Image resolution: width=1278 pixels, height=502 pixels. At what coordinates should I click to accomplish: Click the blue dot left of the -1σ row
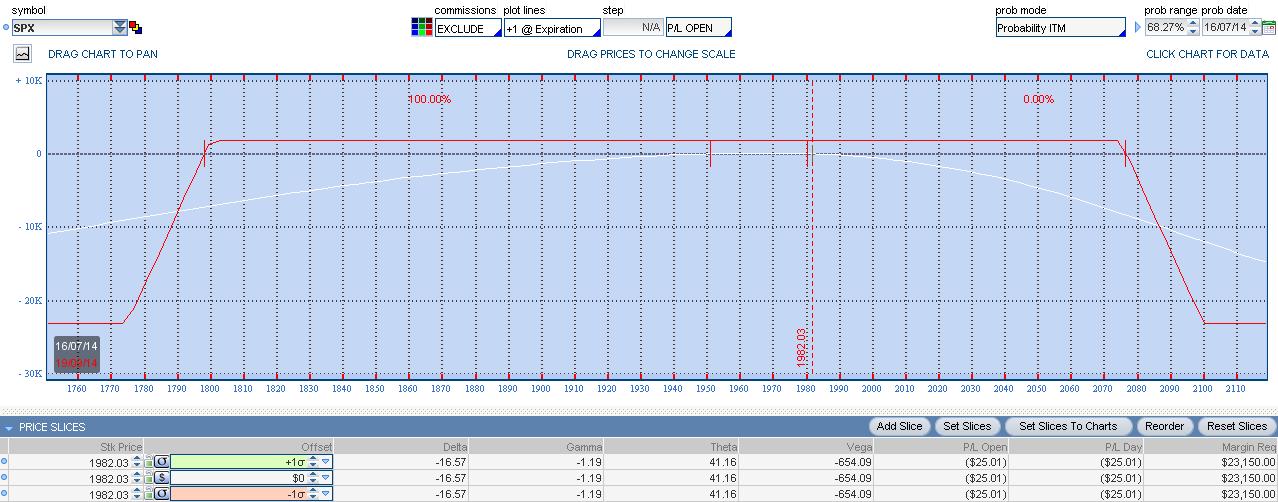point(4,494)
